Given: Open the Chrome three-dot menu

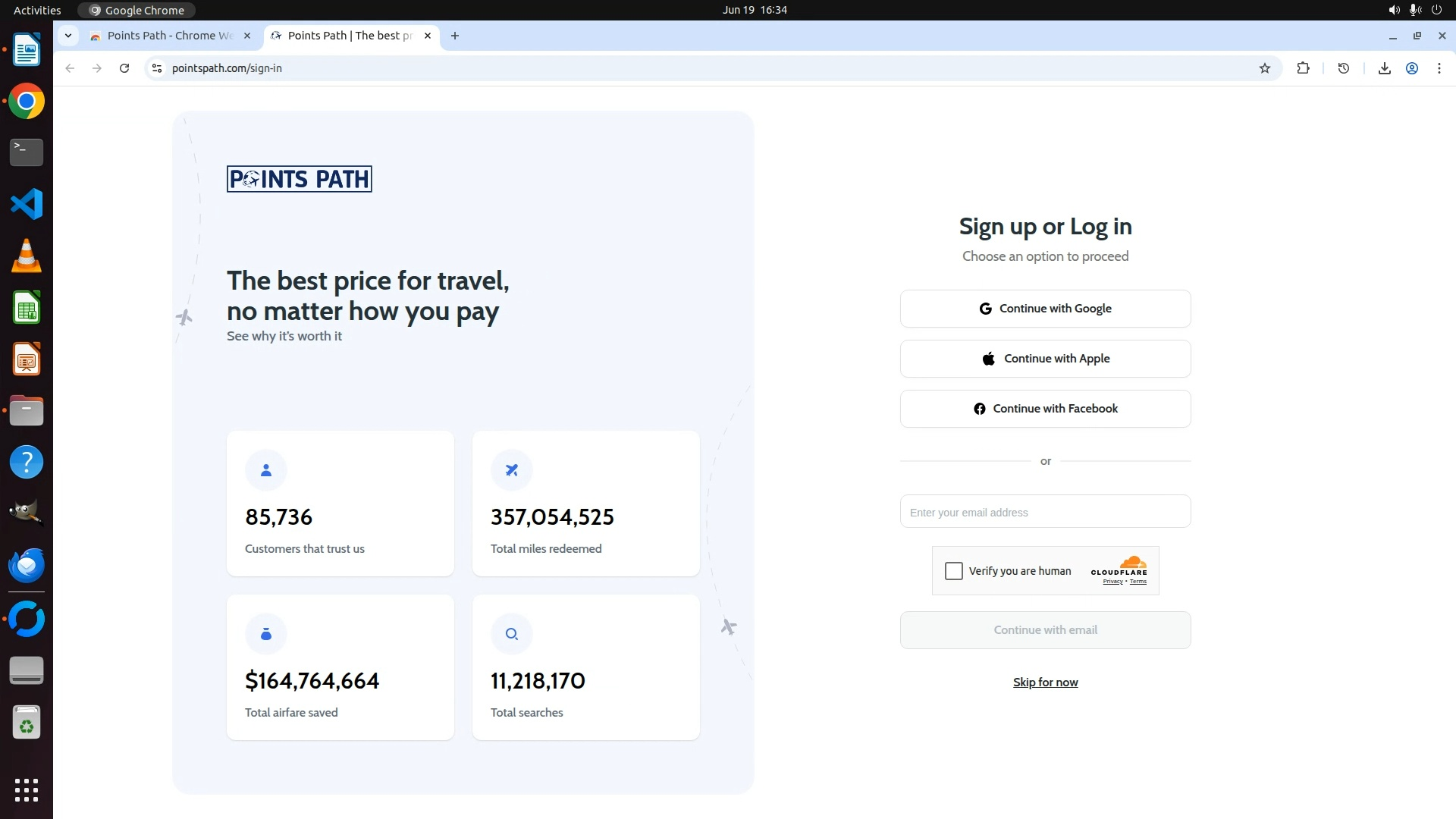Looking at the screenshot, I should [1439, 68].
